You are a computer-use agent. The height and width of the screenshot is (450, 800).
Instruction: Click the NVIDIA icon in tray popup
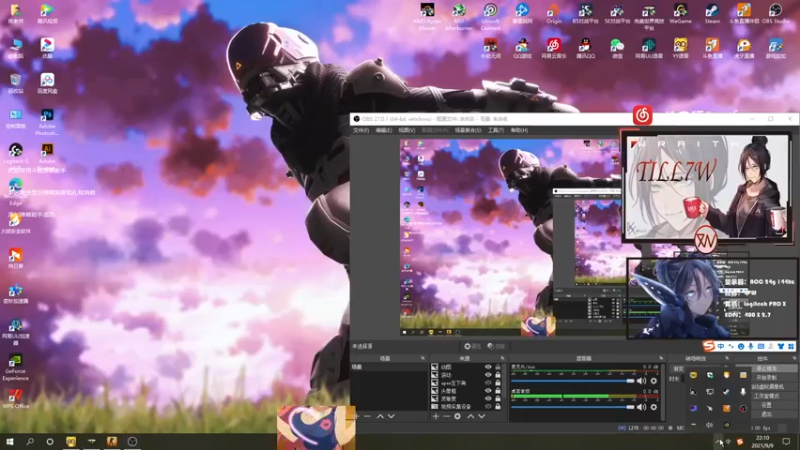[727, 425]
